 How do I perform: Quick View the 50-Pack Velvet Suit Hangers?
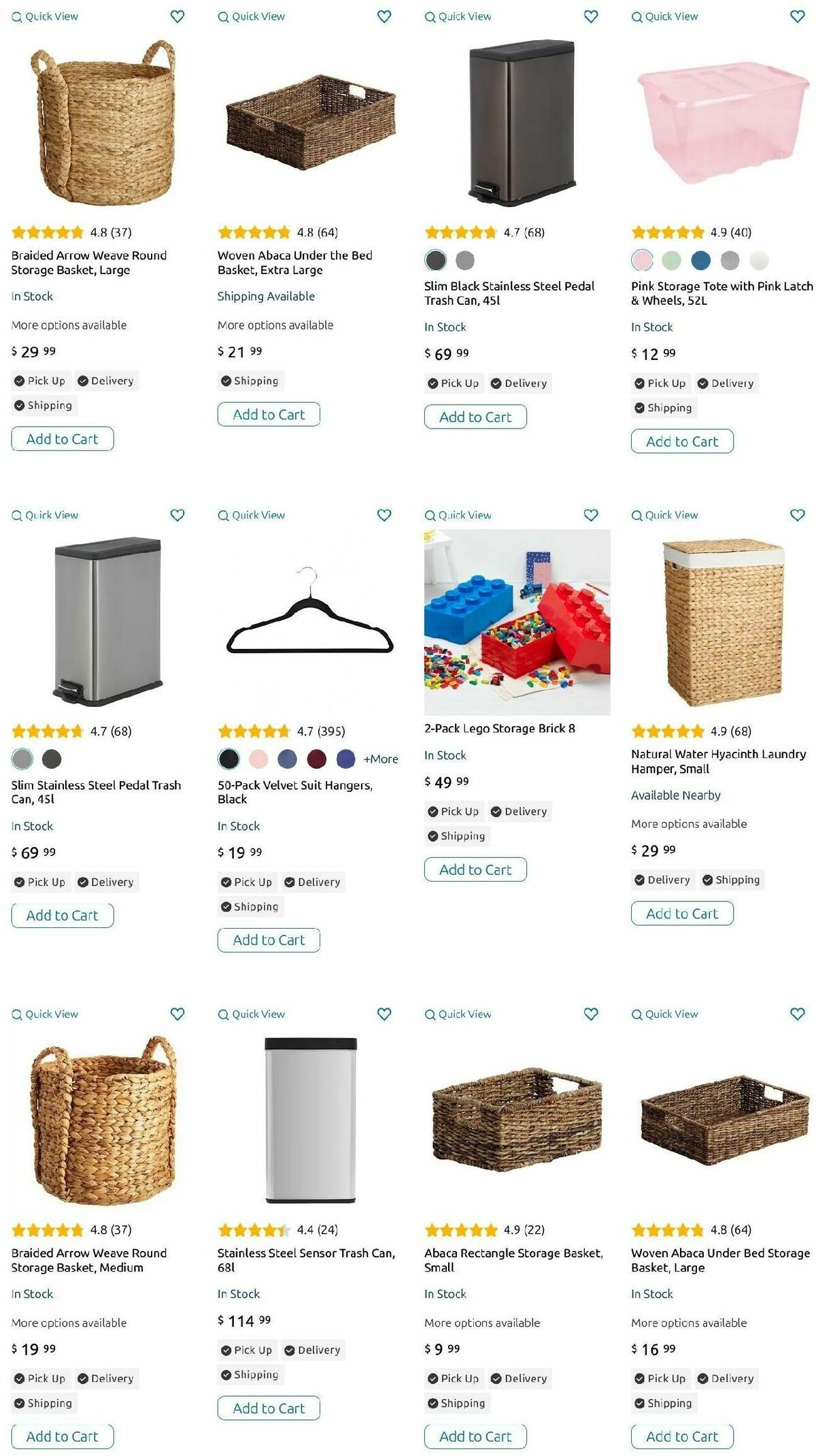pos(252,515)
